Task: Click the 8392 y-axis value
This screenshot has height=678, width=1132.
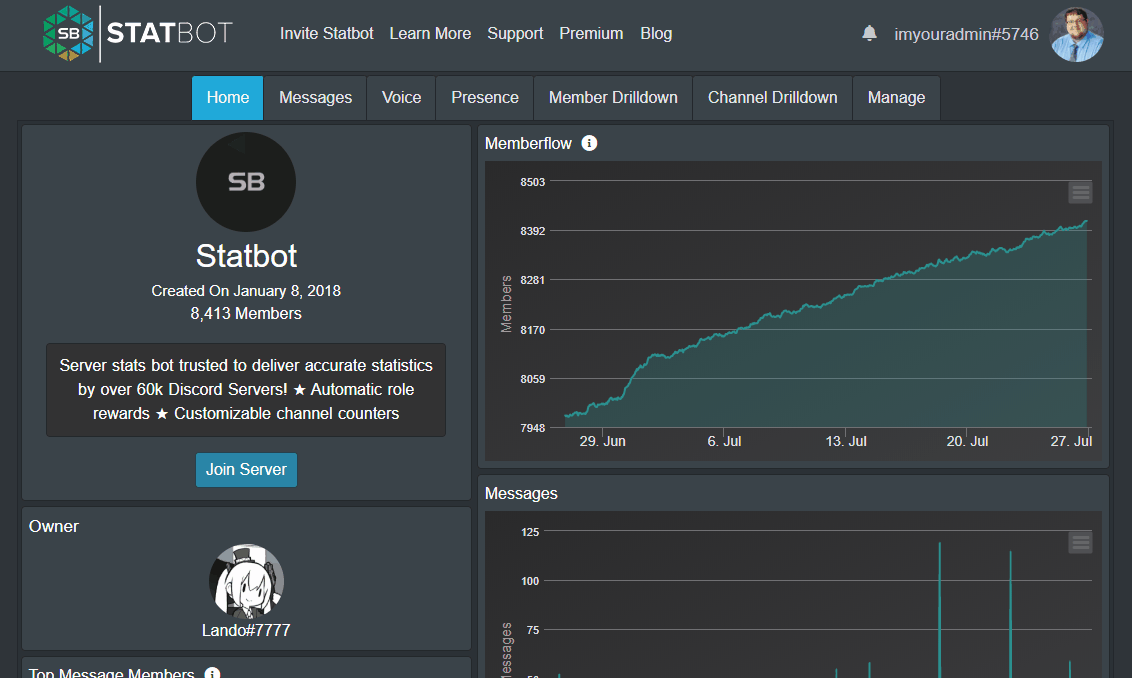Action: coord(533,231)
